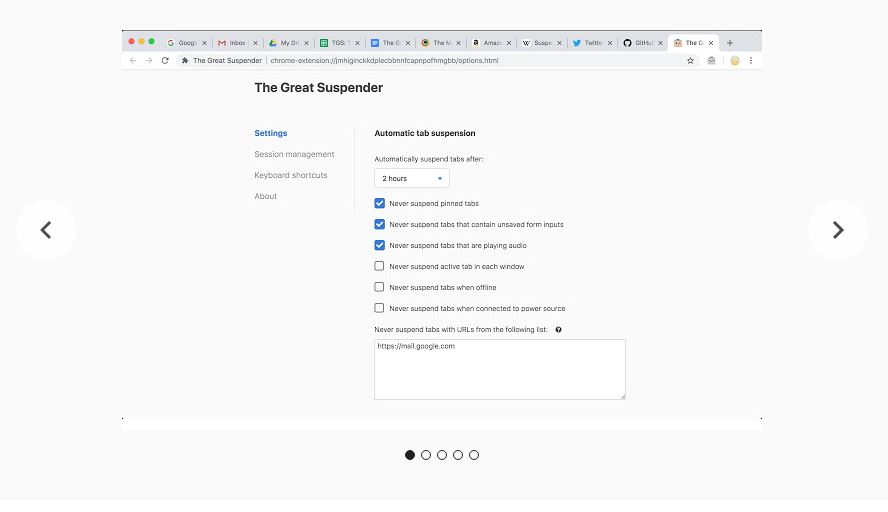Image resolution: width=888 pixels, height=512 pixels.
Task: Check Never suspend tabs when connected to power source
Action: coord(379,308)
